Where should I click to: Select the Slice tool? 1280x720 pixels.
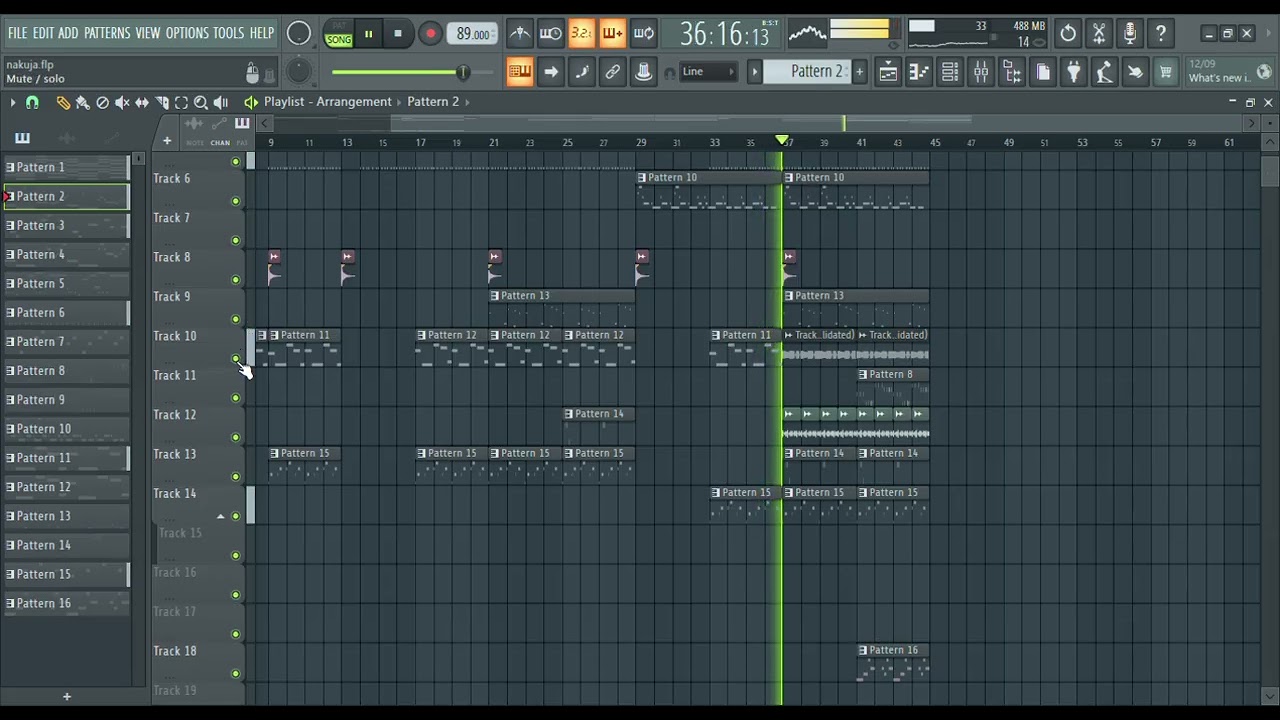pos(162,102)
